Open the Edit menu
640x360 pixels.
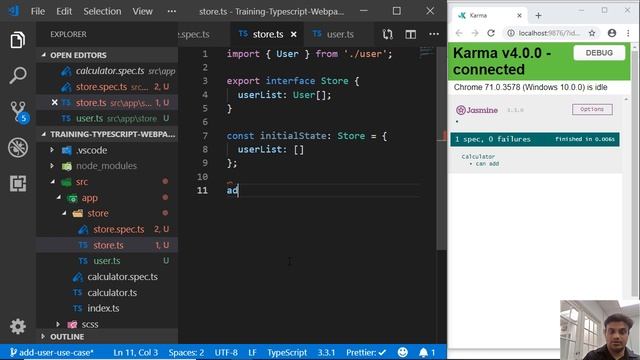tap(64, 11)
